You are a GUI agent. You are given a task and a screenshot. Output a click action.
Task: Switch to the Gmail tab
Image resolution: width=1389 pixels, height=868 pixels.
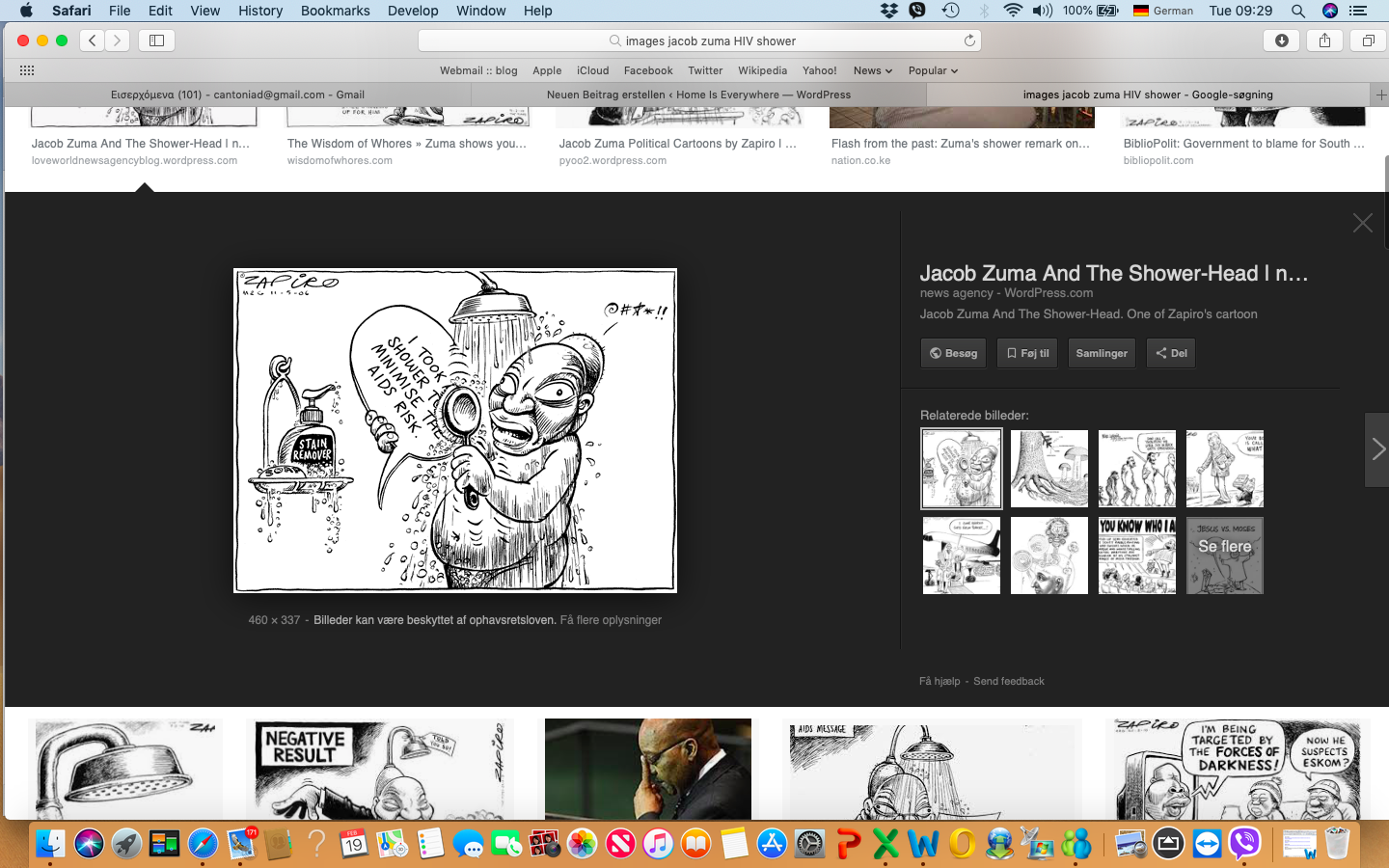coord(237,95)
